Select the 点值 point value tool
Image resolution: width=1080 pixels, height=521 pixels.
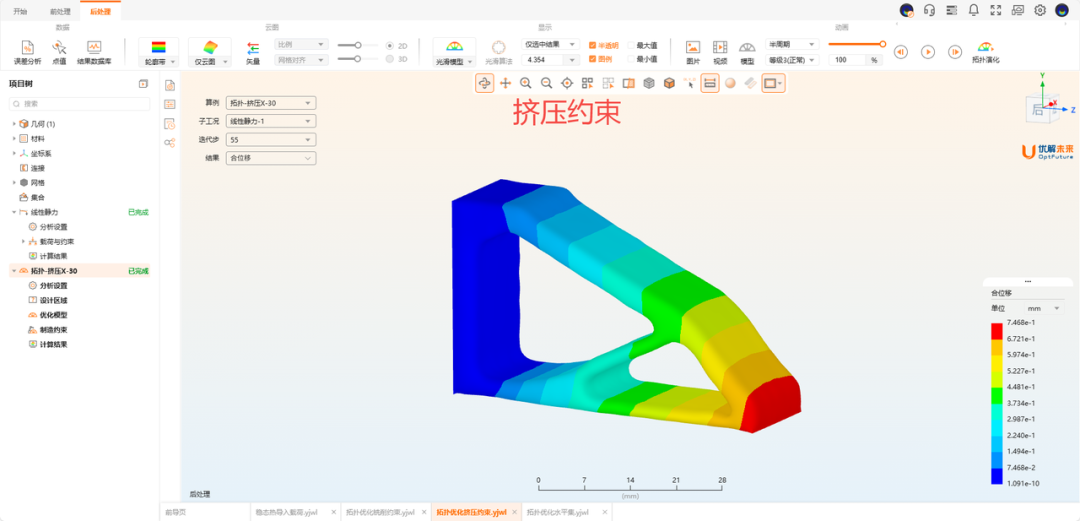pyautogui.click(x=59, y=50)
